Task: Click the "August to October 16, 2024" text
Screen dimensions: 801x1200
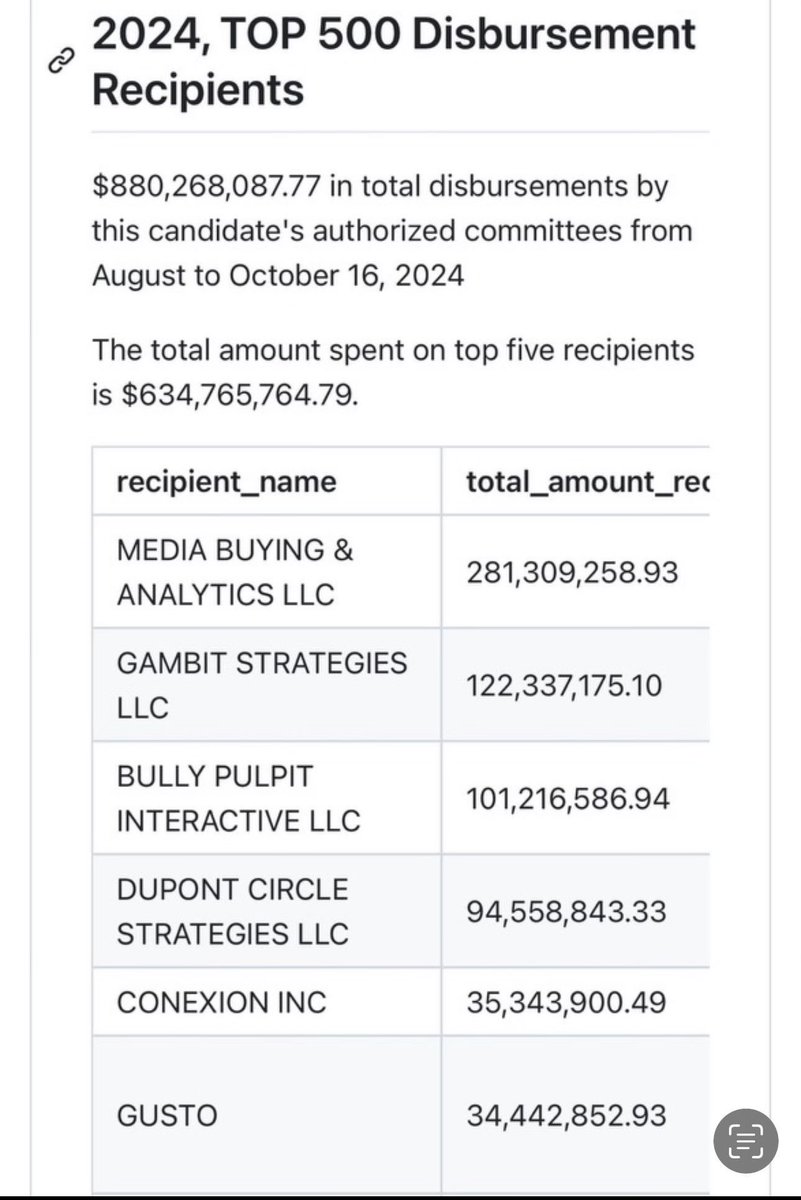Action: tap(278, 275)
